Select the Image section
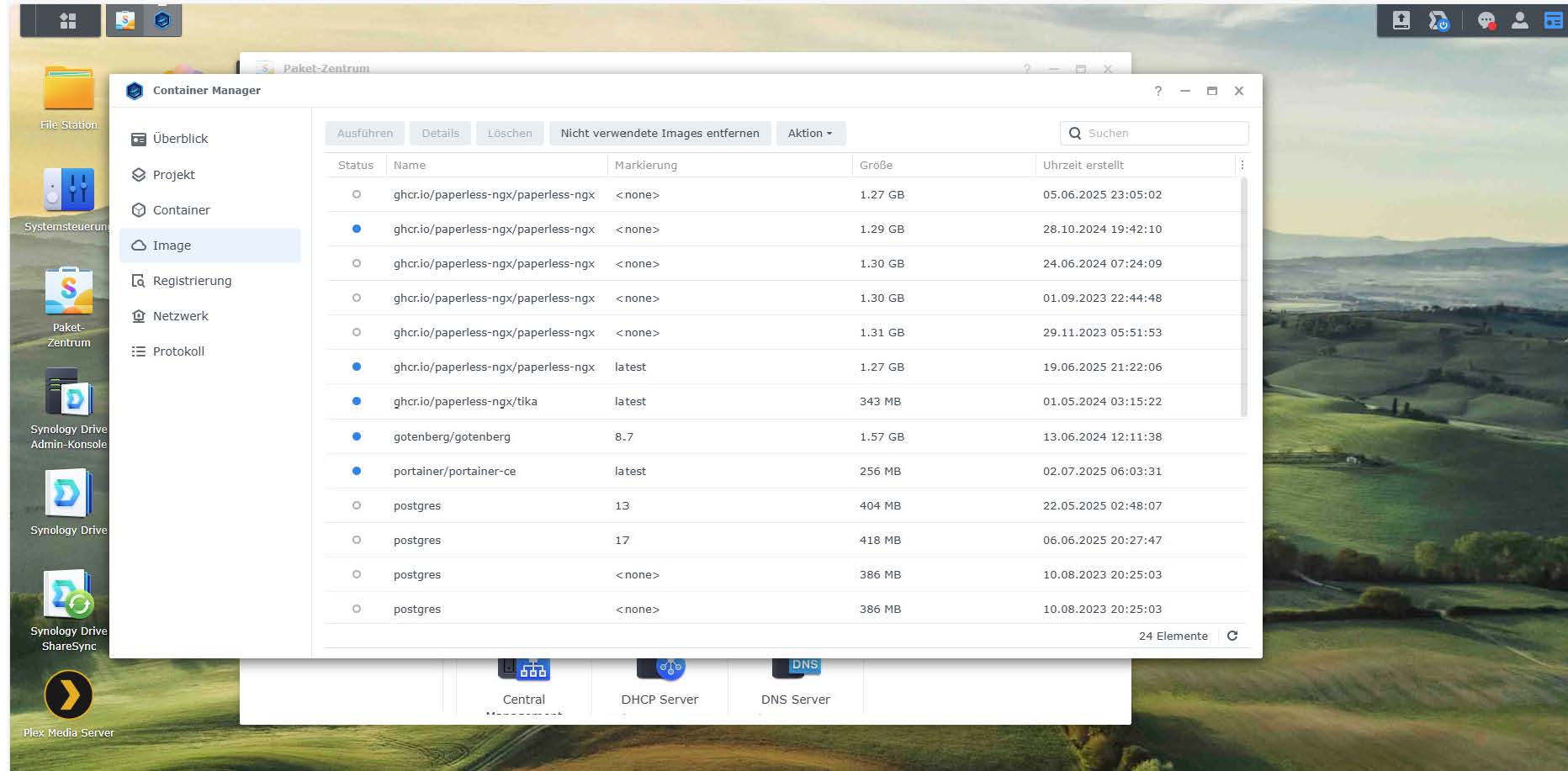The width and height of the screenshot is (1568, 771). click(210, 246)
